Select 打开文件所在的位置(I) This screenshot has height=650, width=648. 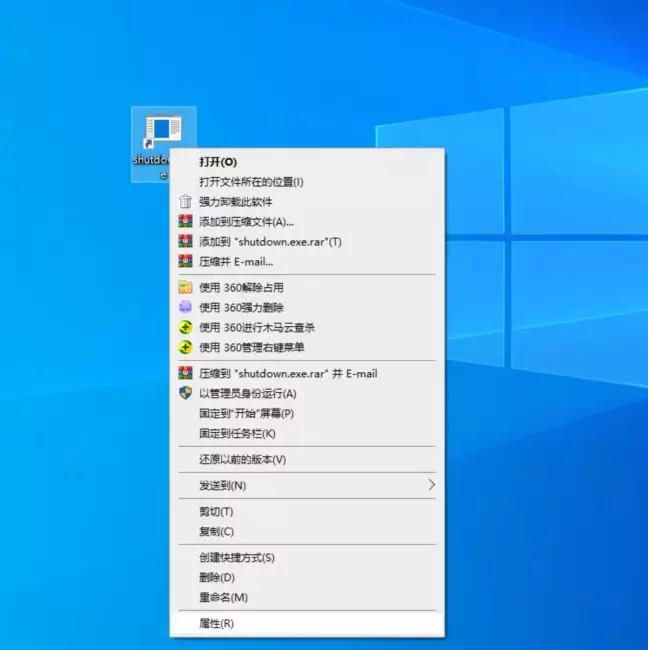pos(251,182)
